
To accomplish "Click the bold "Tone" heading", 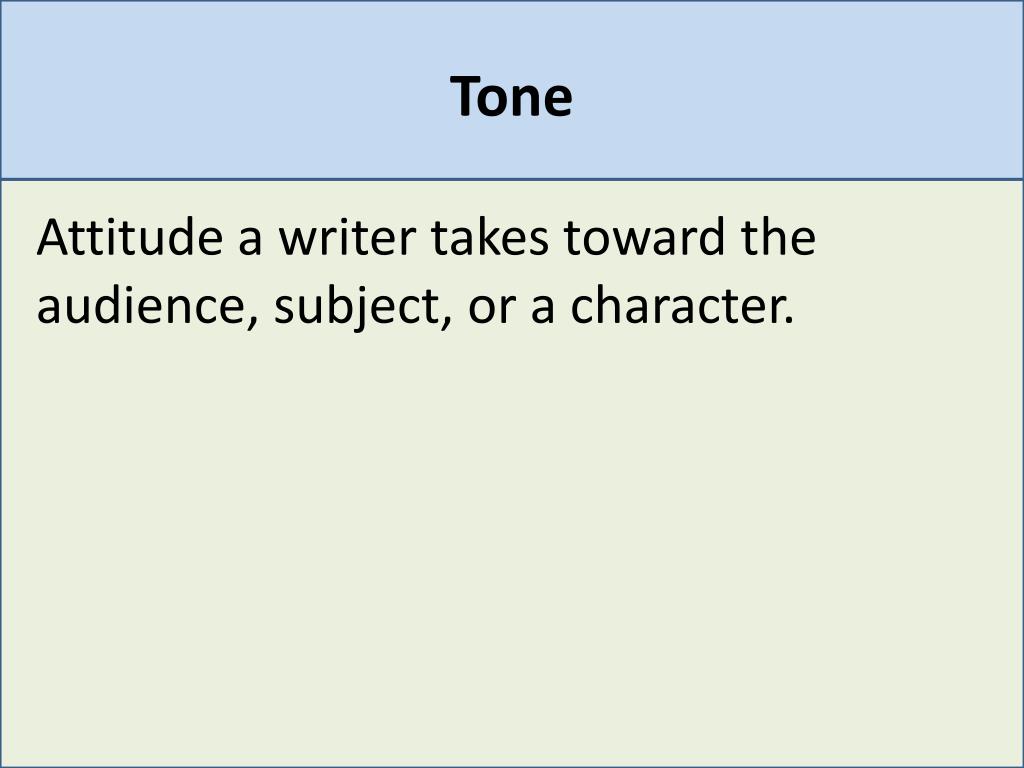I will coord(511,97).
